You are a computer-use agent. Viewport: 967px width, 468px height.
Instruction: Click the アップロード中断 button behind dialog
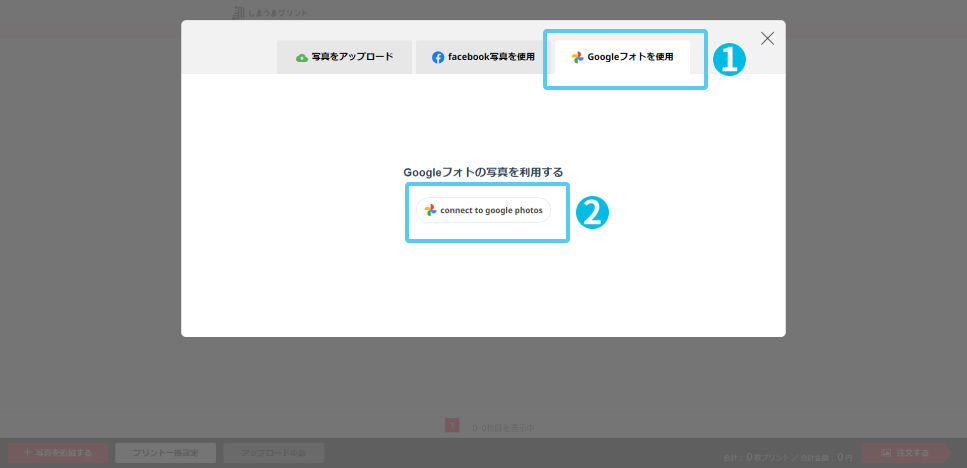[274, 453]
